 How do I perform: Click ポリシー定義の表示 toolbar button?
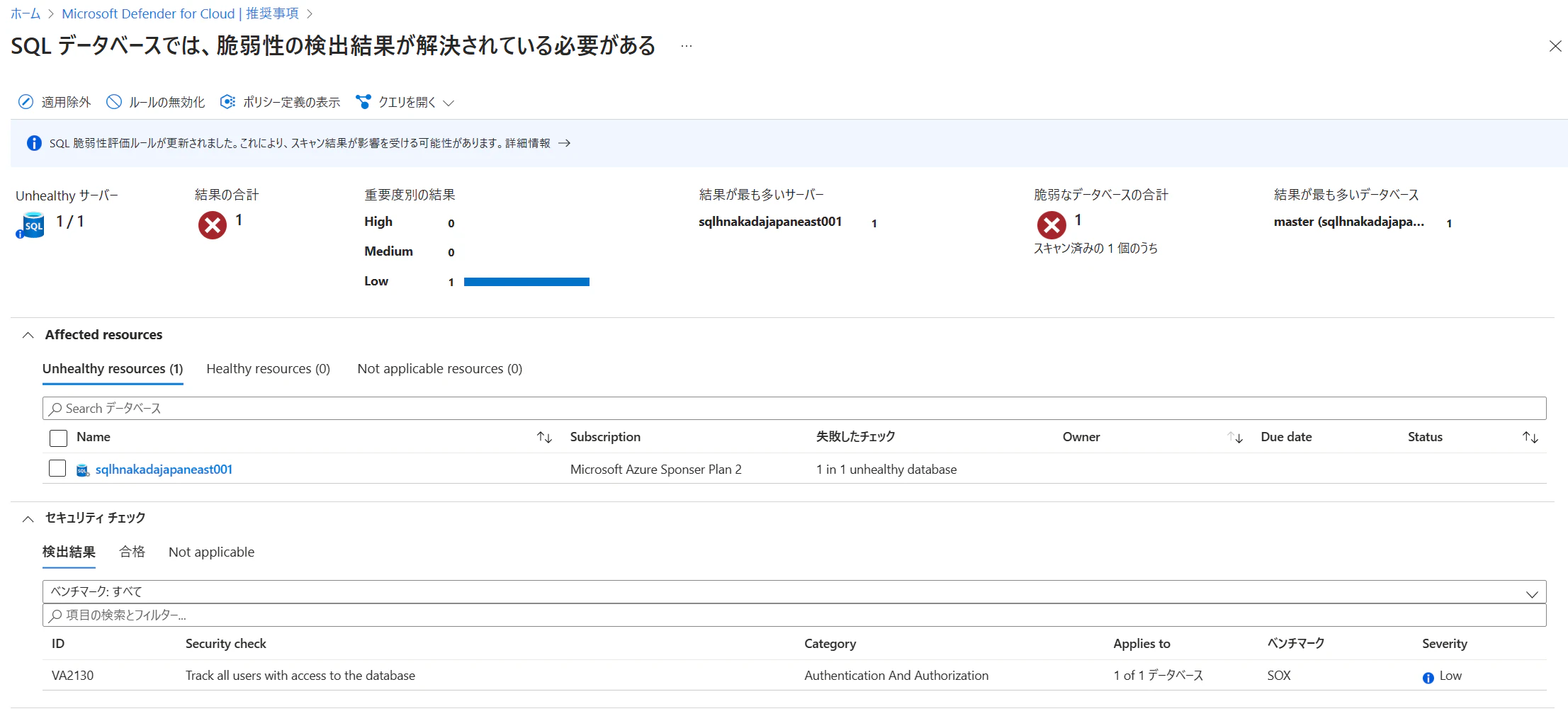(280, 102)
